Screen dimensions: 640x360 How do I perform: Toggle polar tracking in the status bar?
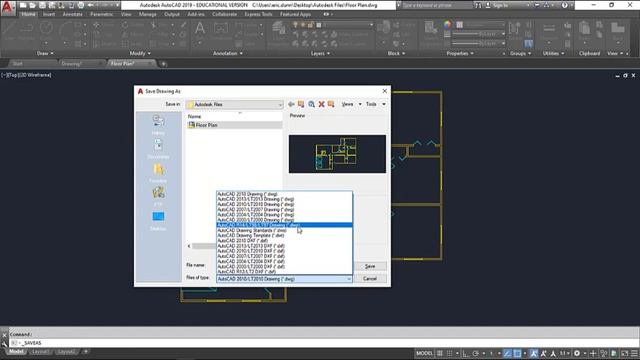point(476,353)
